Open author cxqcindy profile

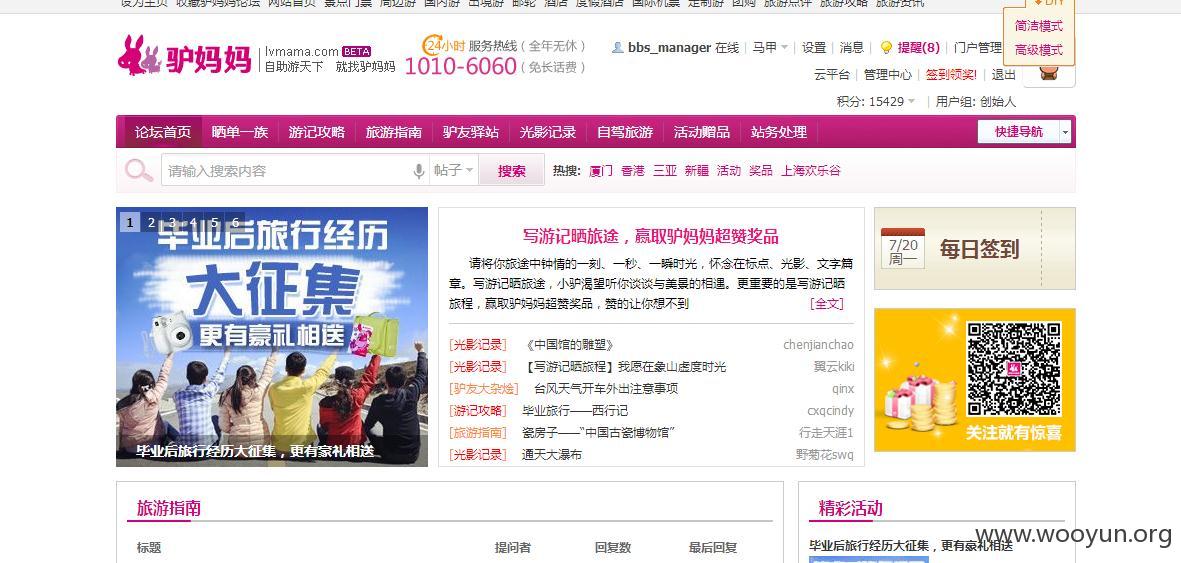831,411
